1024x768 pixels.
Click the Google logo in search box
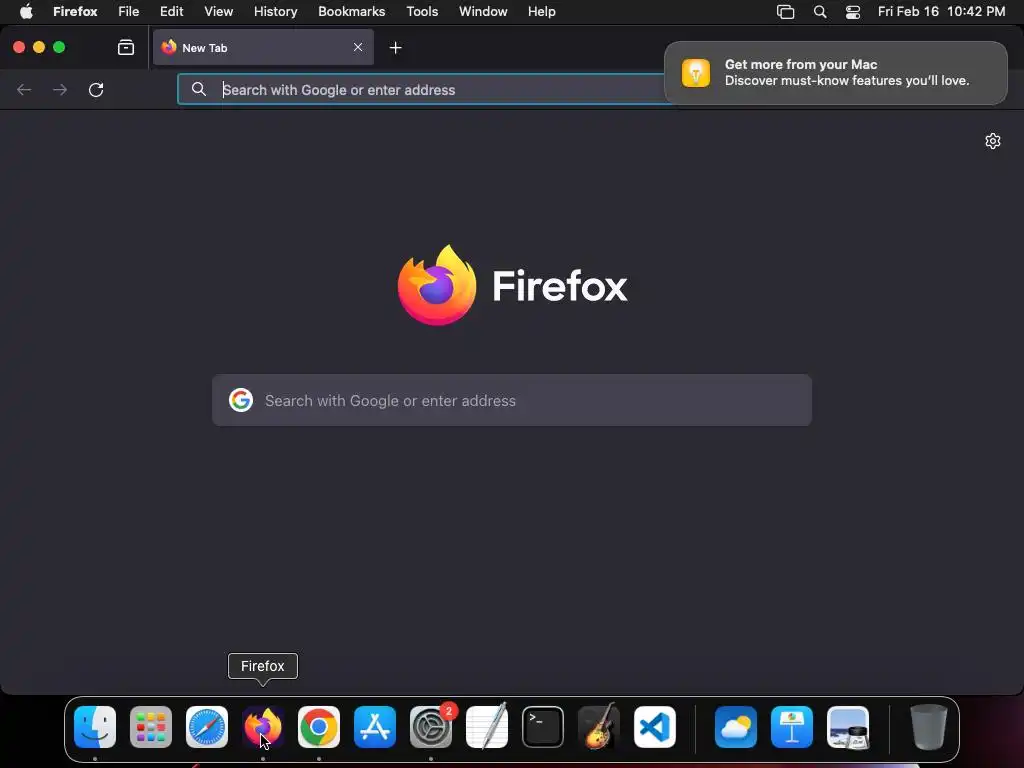[x=241, y=400]
